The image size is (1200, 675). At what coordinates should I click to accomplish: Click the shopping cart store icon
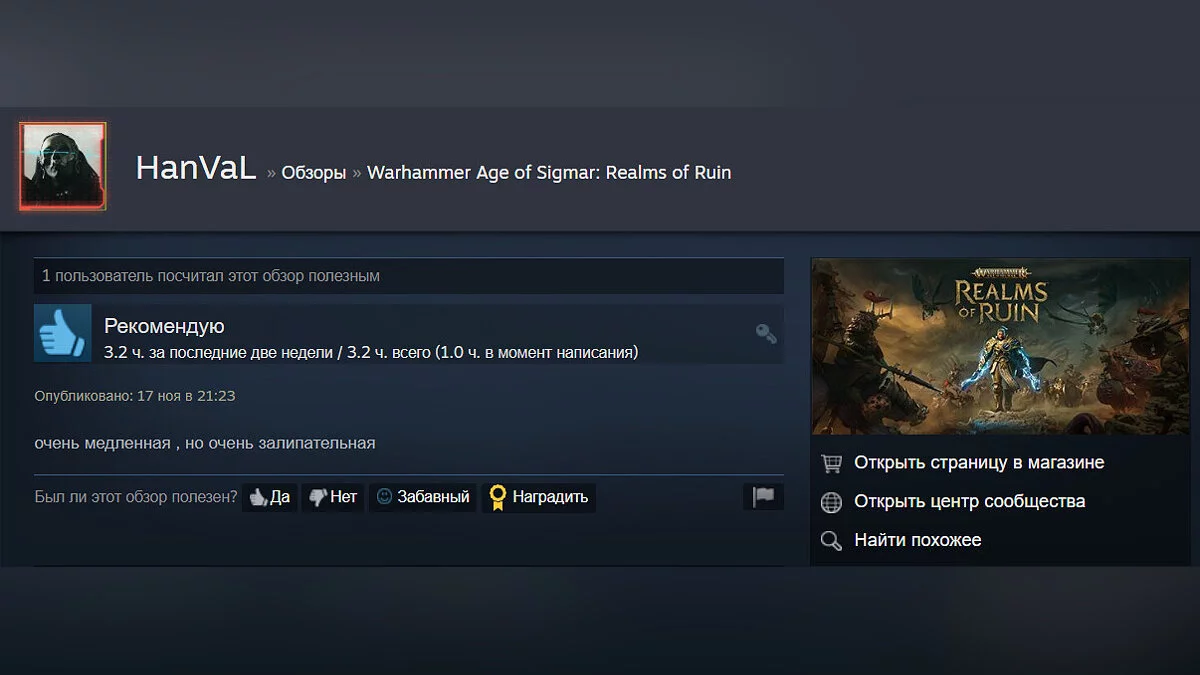(x=831, y=463)
